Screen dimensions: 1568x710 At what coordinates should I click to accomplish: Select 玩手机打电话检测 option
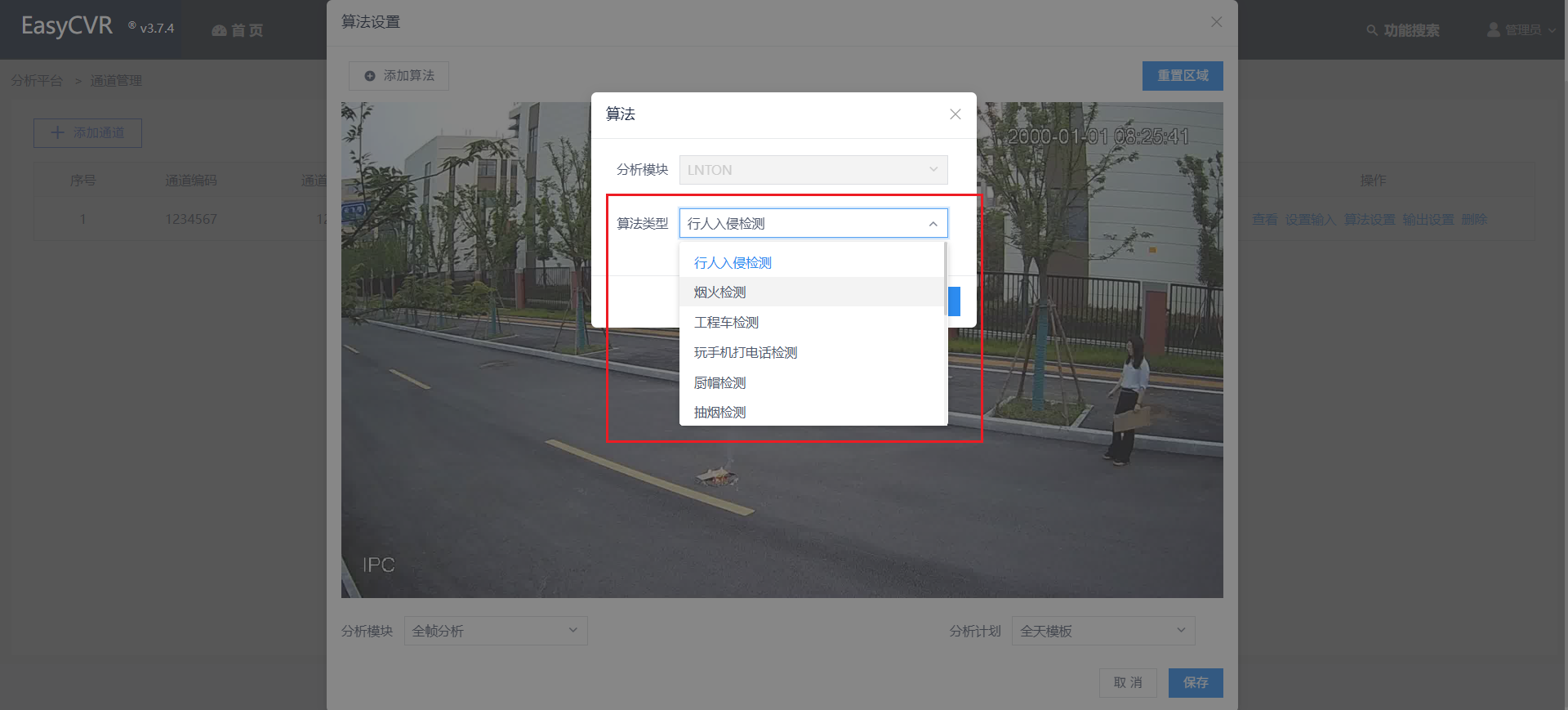click(745, 353)
